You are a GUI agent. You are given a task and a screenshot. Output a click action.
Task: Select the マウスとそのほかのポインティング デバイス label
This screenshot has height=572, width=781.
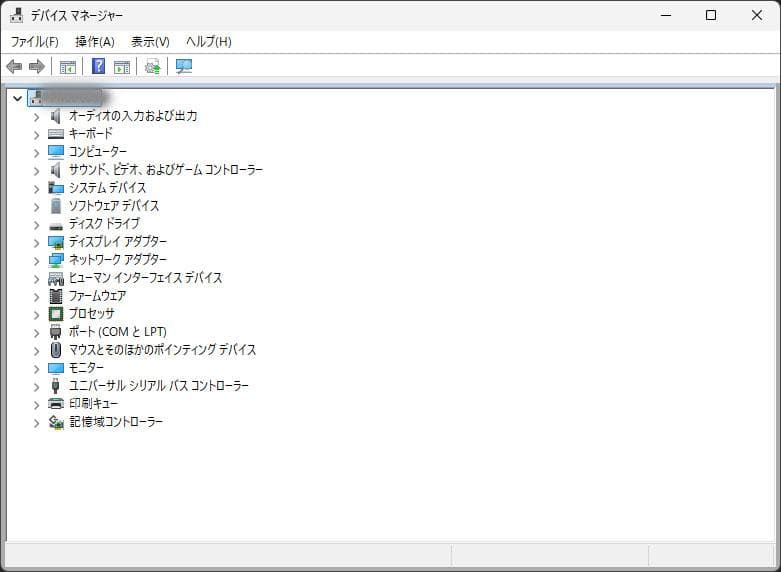click(162, 350)
